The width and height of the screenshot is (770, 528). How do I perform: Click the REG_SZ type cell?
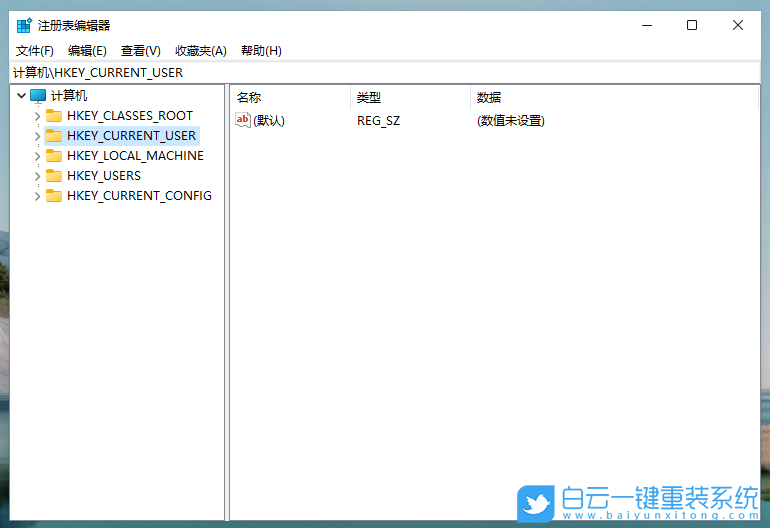click(378, 120)
